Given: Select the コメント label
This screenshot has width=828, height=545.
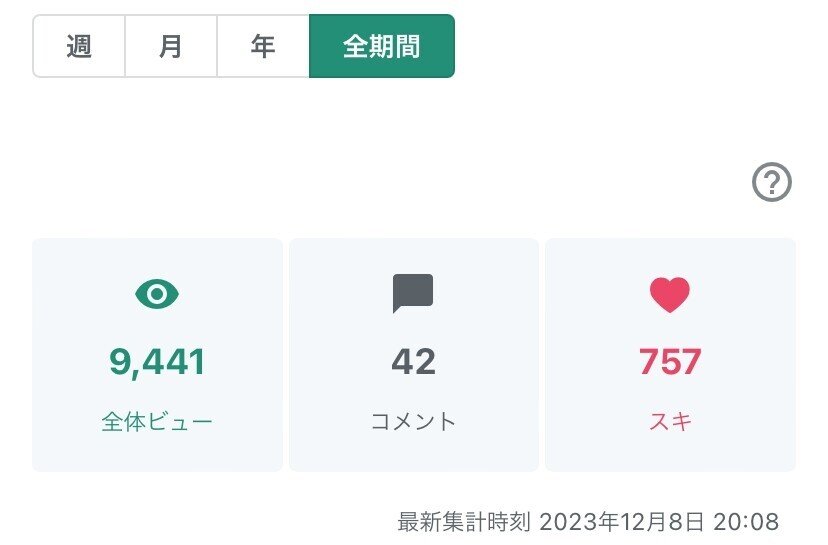Looking at the screenshot, I should coord(413,421).
